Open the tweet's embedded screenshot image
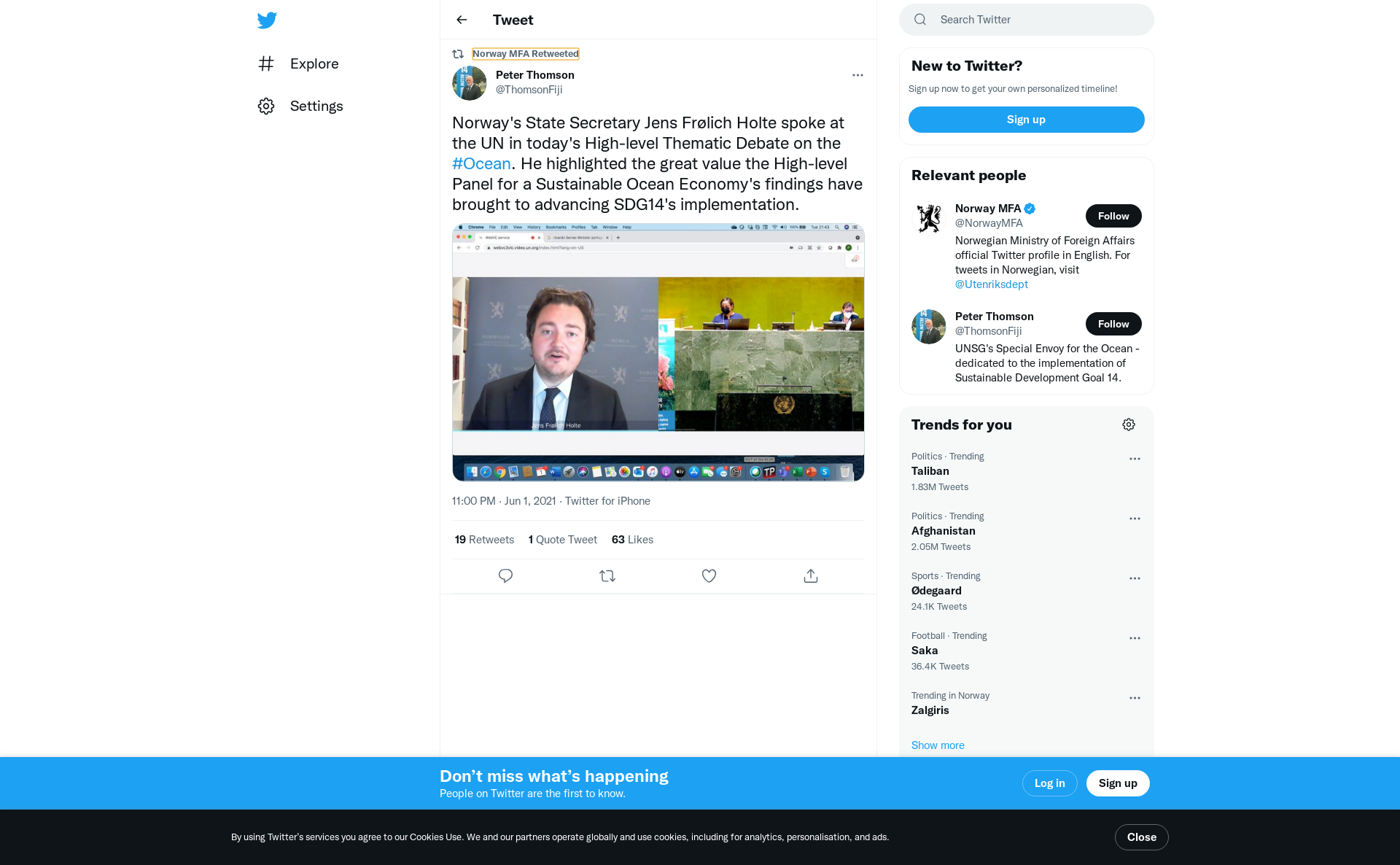The image size is (1400, 865). point(658,352)
